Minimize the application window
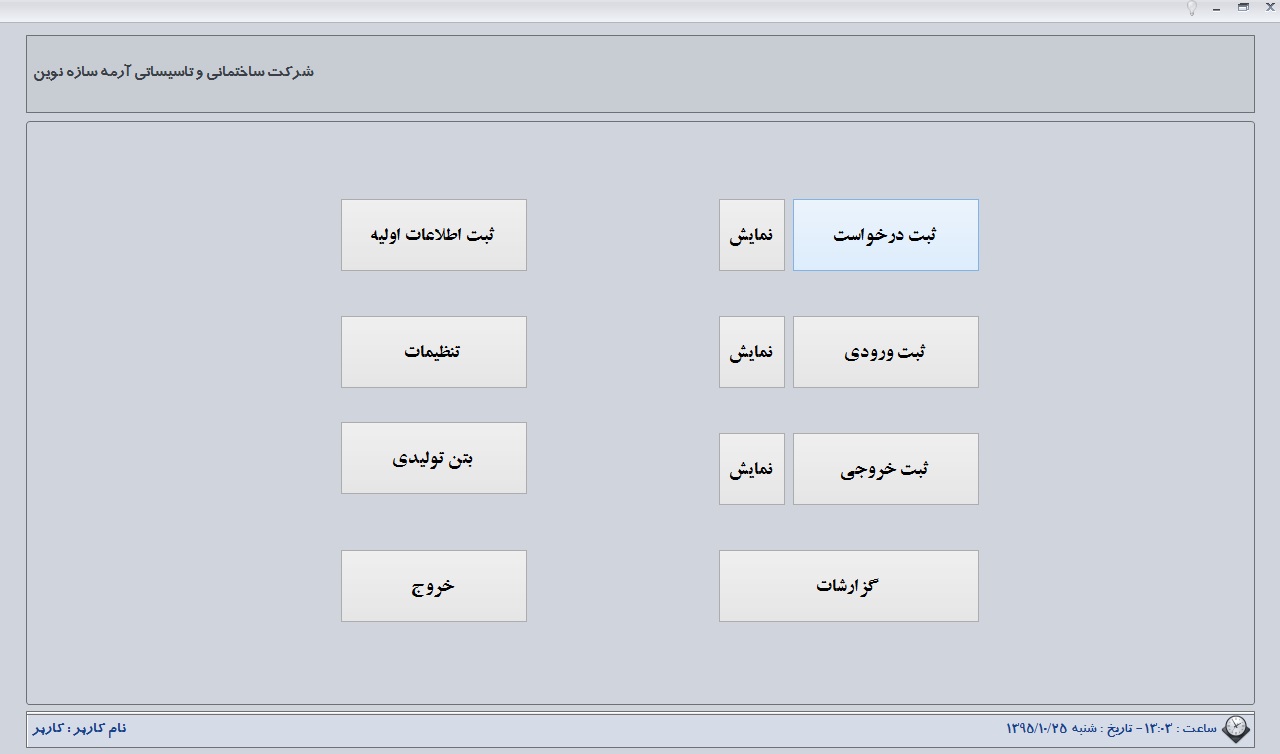 point(1217,8)
